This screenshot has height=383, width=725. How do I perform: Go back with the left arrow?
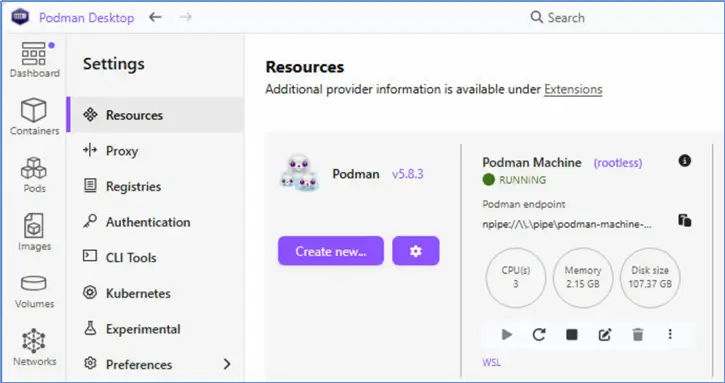pyautogui.click(x=155, y=17)
